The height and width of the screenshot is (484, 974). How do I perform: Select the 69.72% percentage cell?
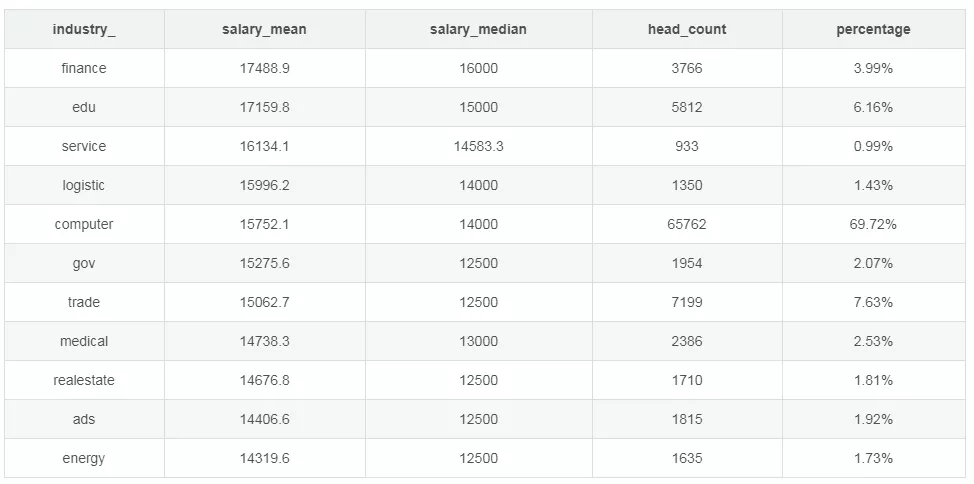pos(873,224)
